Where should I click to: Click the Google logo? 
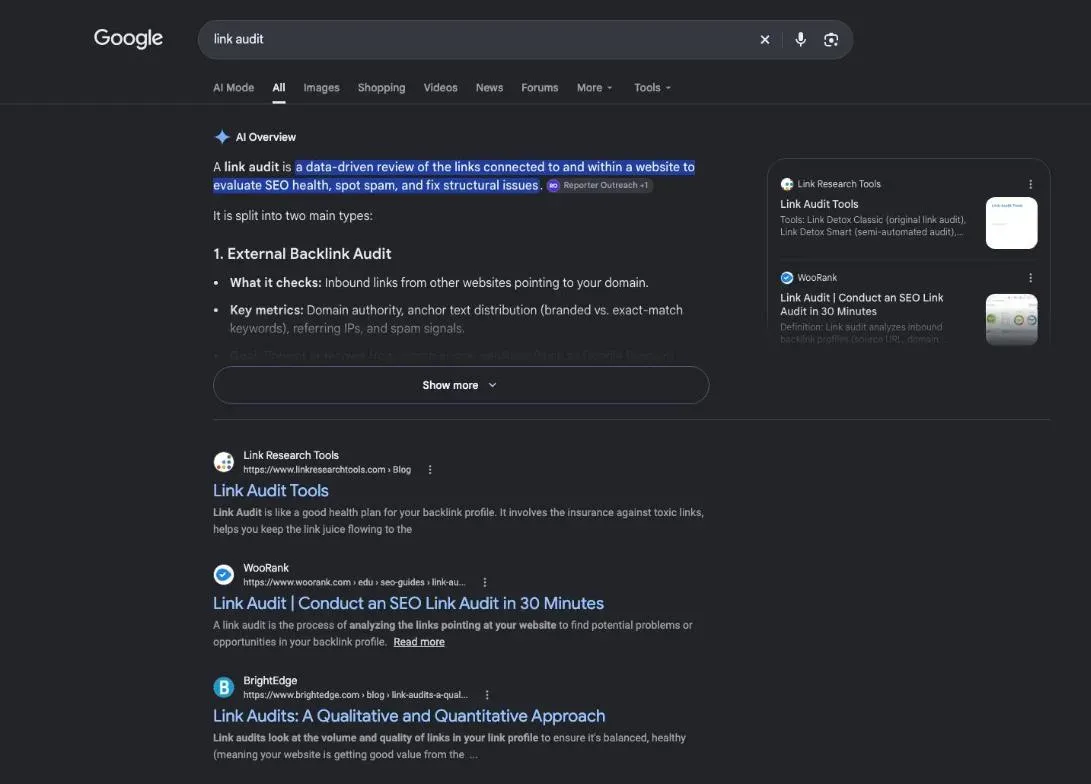click(128, 38)
